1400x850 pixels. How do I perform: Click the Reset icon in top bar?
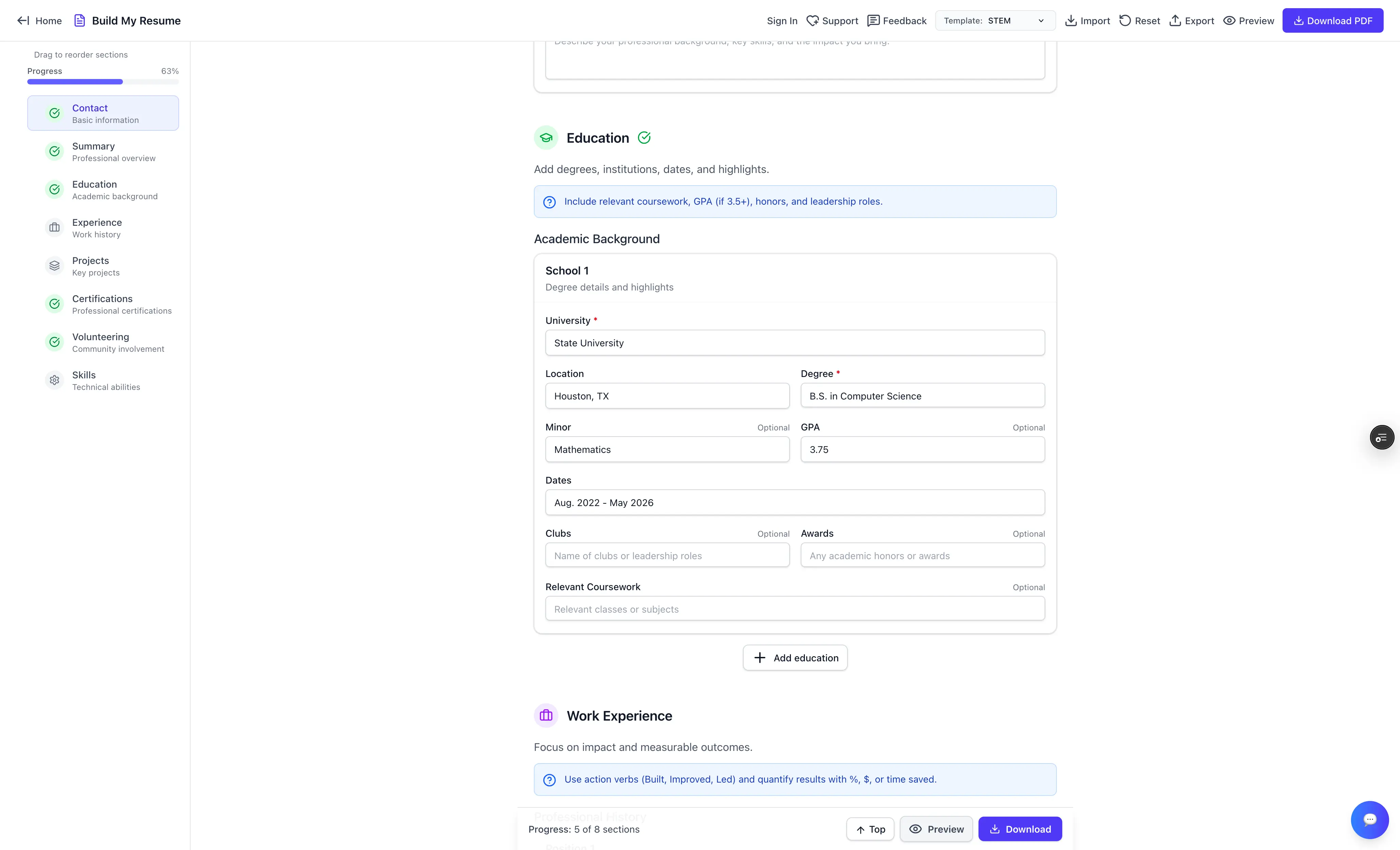click(1125, 20)
